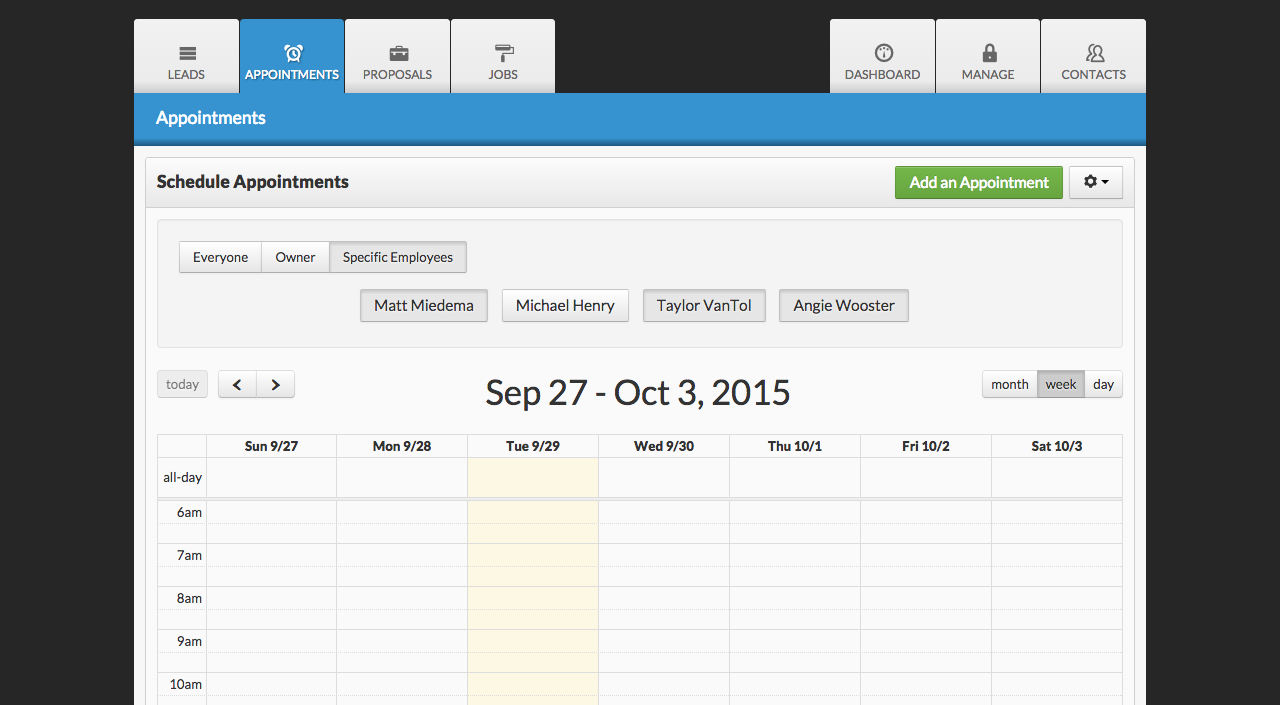
Task: Open the Dashboard tab
Action: 883,57
